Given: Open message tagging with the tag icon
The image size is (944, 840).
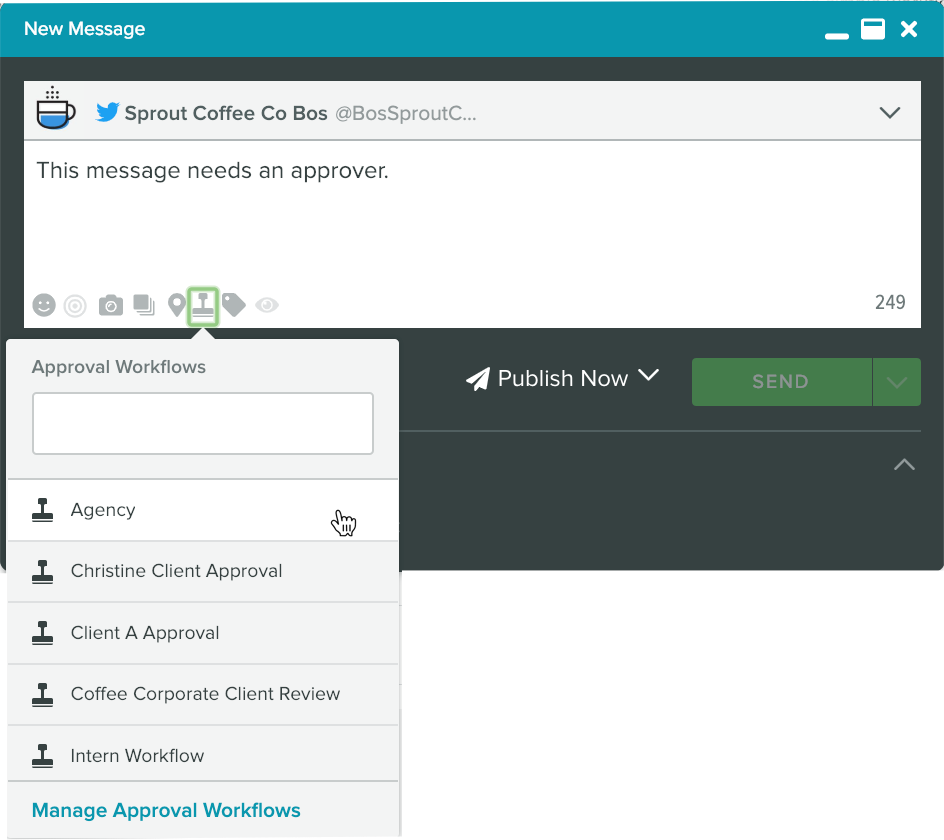Looking at the screenshot, I should pyautogui.click(x=234, y=305).
